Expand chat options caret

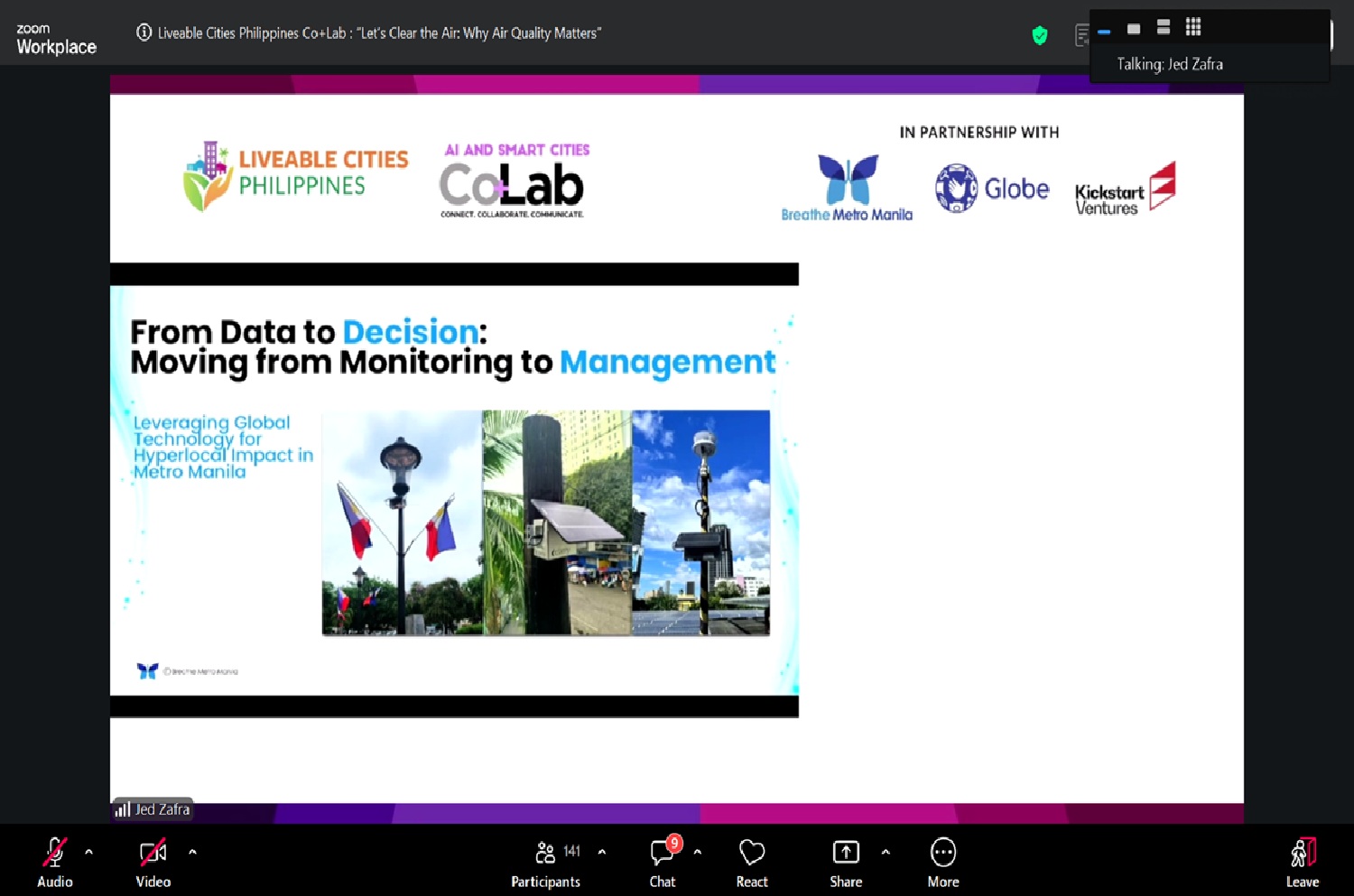(697, 851)
